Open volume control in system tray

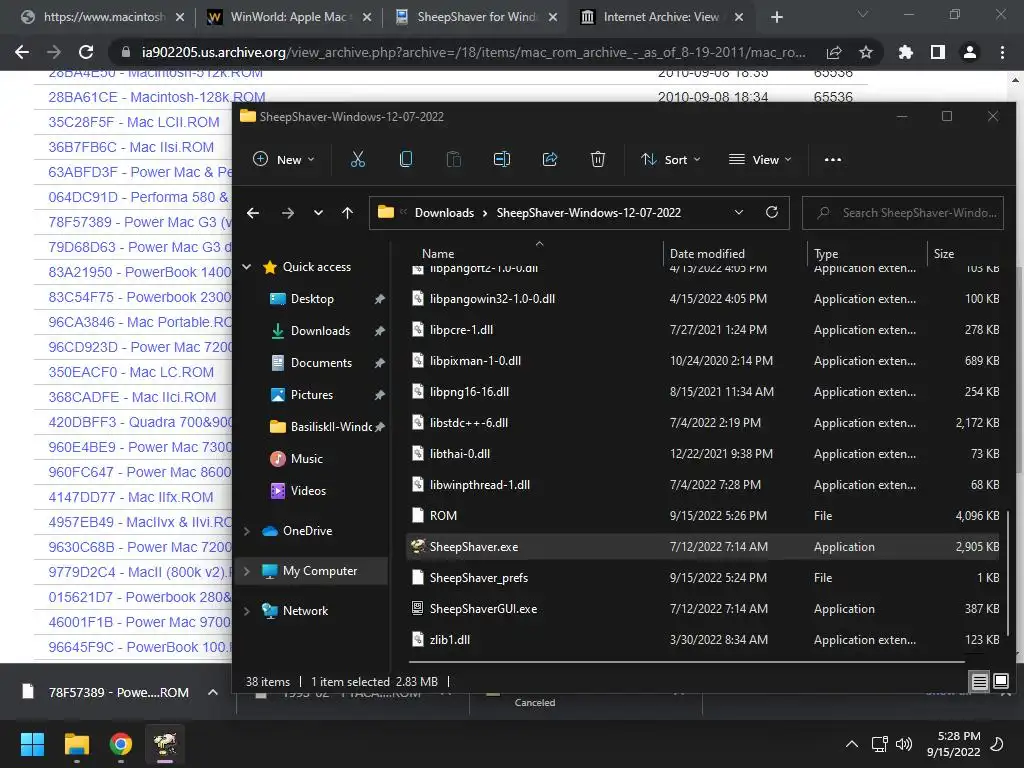(904, 744)
